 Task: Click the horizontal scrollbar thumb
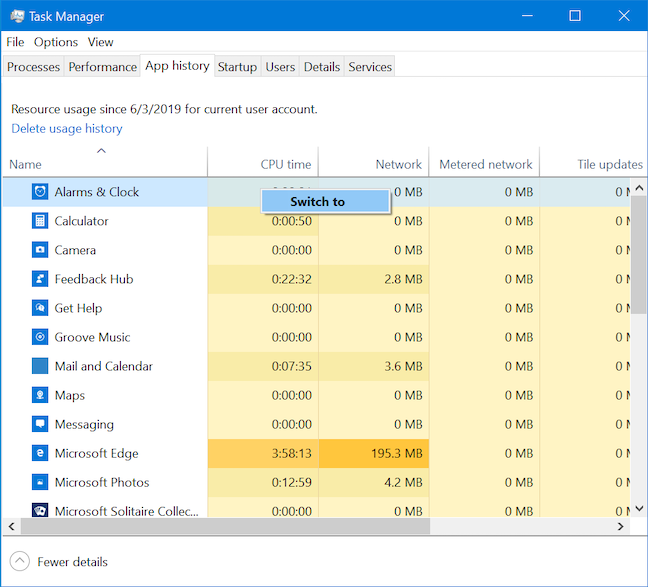click(226, 526)
